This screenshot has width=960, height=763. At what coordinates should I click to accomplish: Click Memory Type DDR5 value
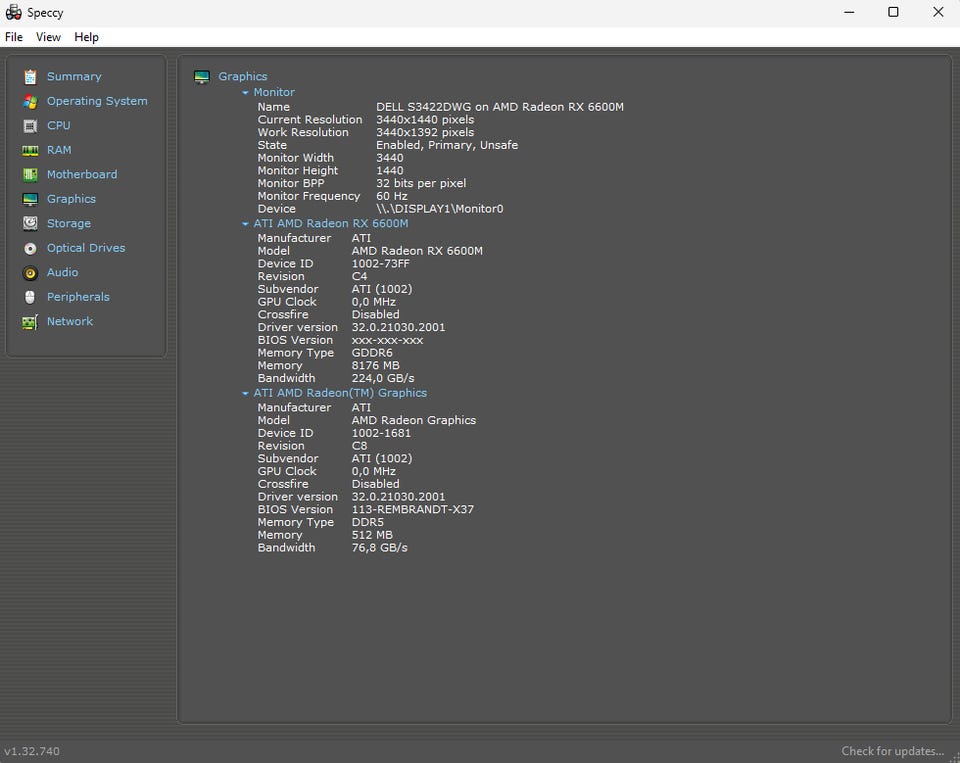367,522
